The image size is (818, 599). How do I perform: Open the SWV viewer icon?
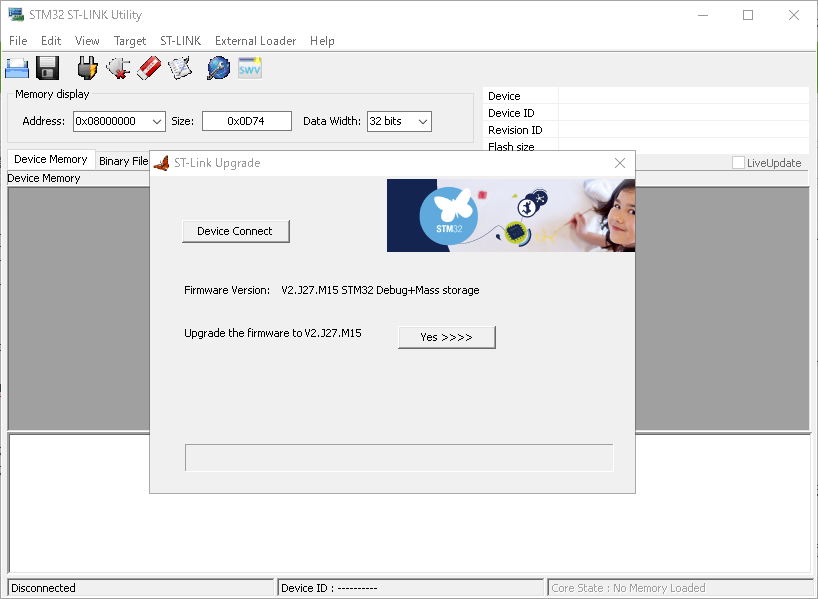tap(250, 68)
